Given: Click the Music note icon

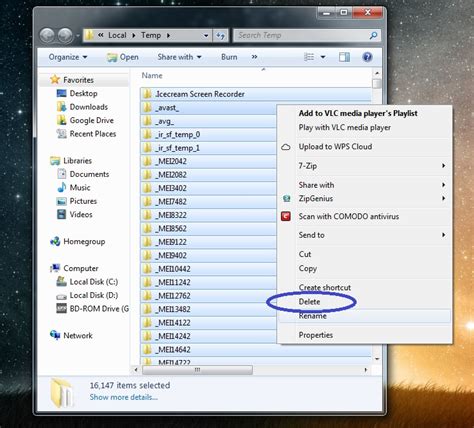Looking at the screenshot, I should click(x=62, y=187).
